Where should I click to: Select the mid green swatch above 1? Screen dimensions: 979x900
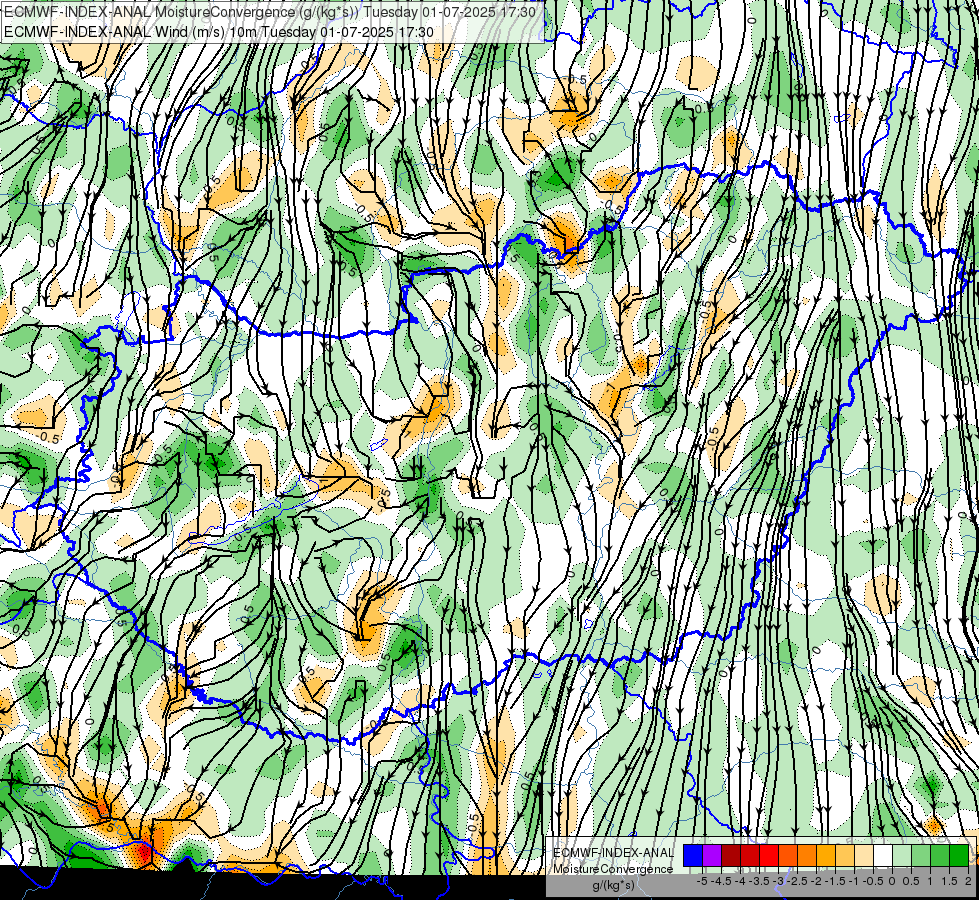coord(940,856)
